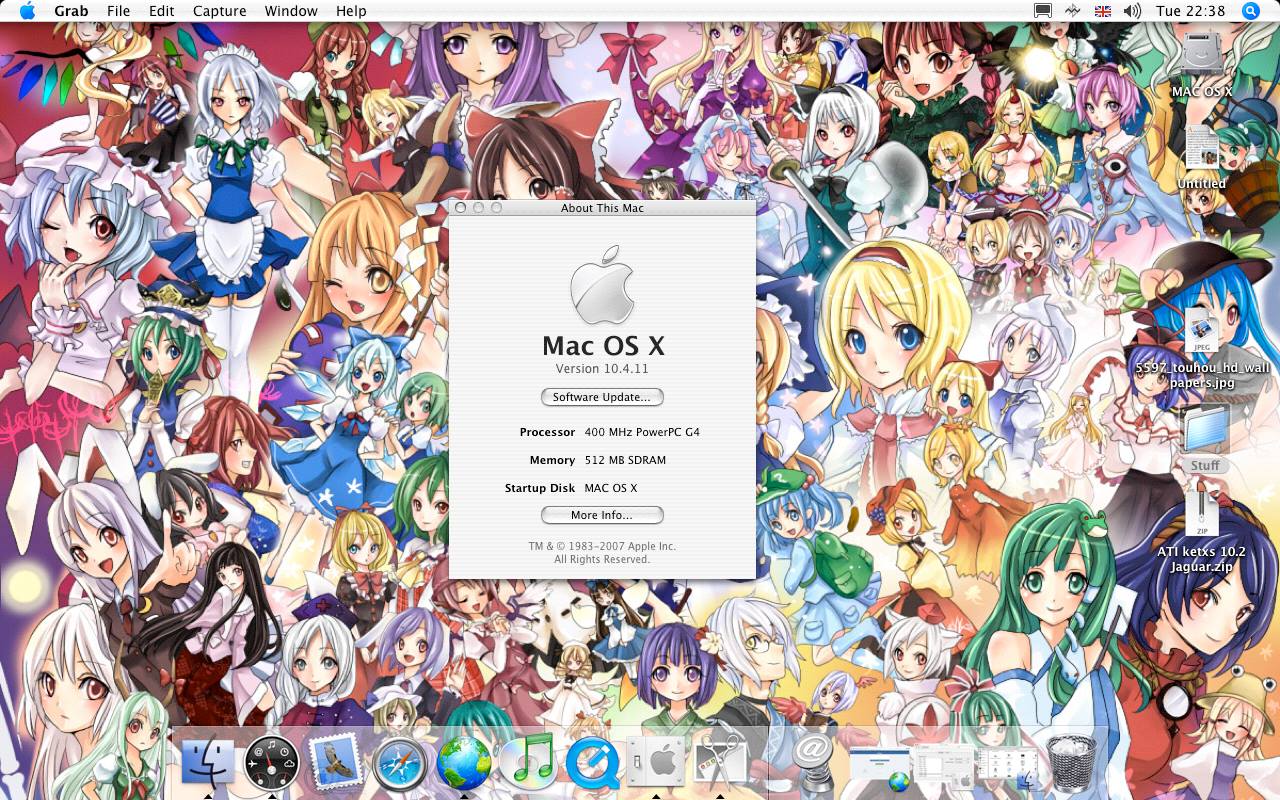Click the 512 MB SDRAM text
This screenshot has width=1280, height=800.
pyautogui.click(x=625, y=460)
